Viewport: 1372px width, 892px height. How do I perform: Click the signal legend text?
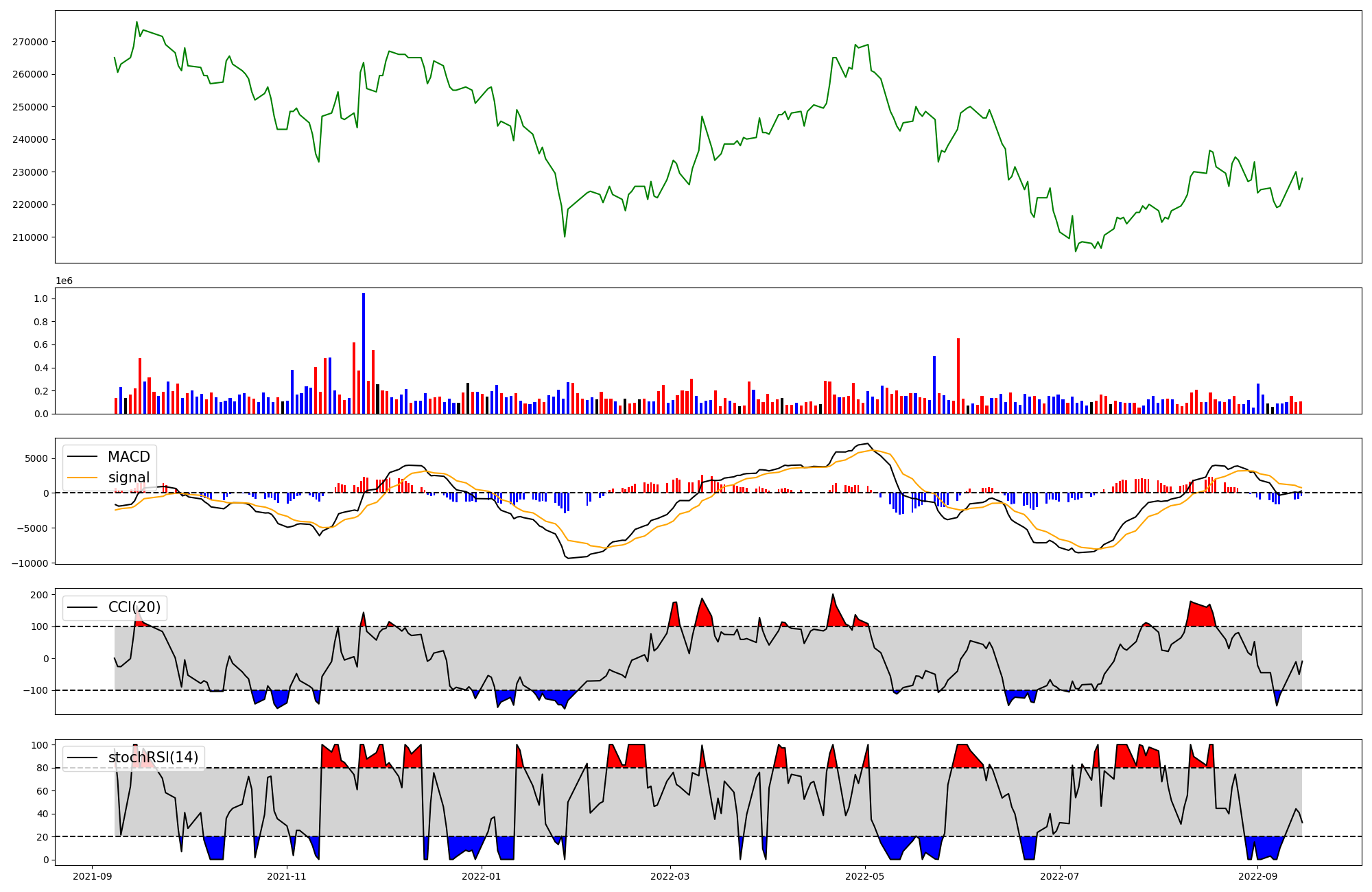[x=128, y=478]
